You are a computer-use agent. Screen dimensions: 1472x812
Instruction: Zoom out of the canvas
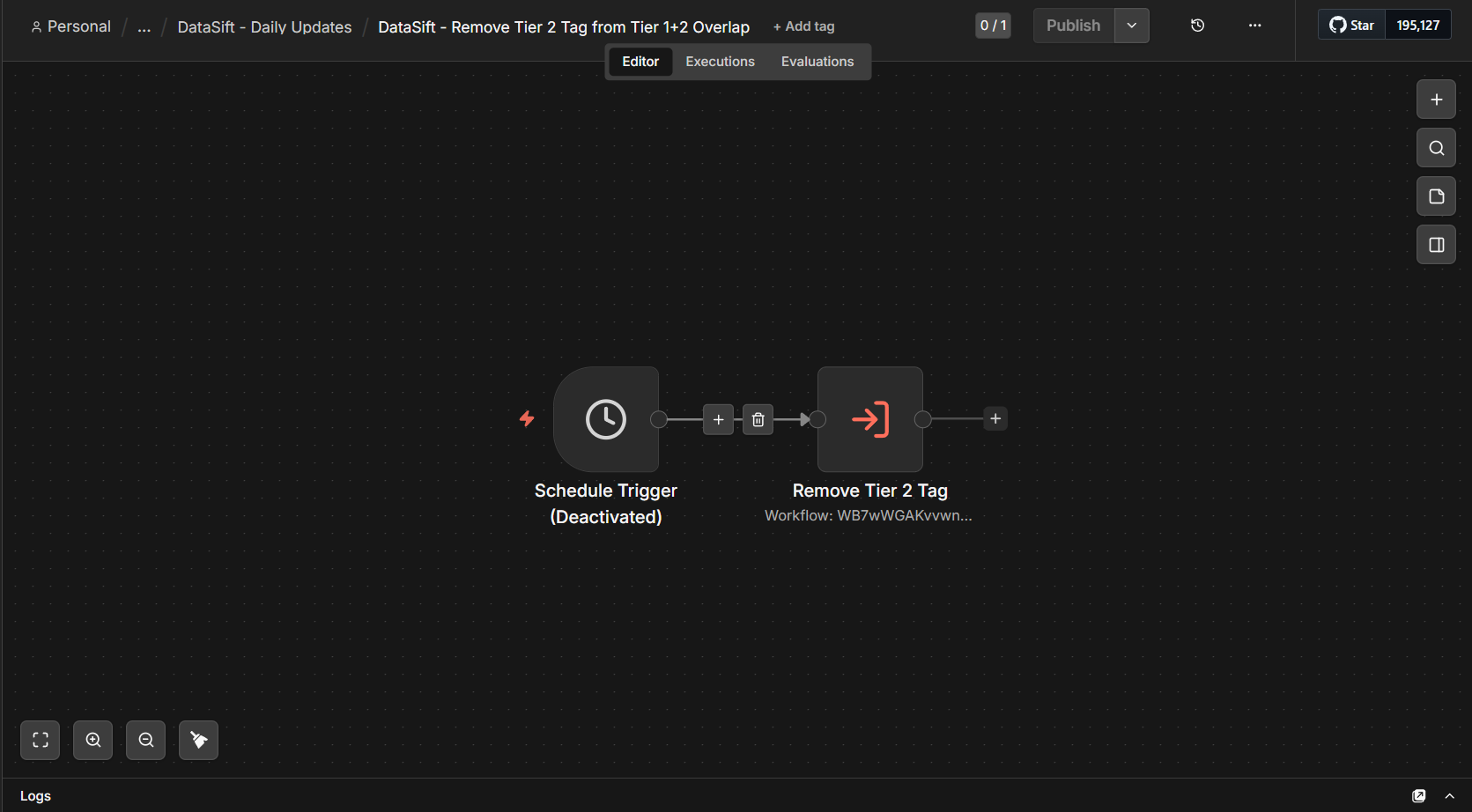coord(146,740)
